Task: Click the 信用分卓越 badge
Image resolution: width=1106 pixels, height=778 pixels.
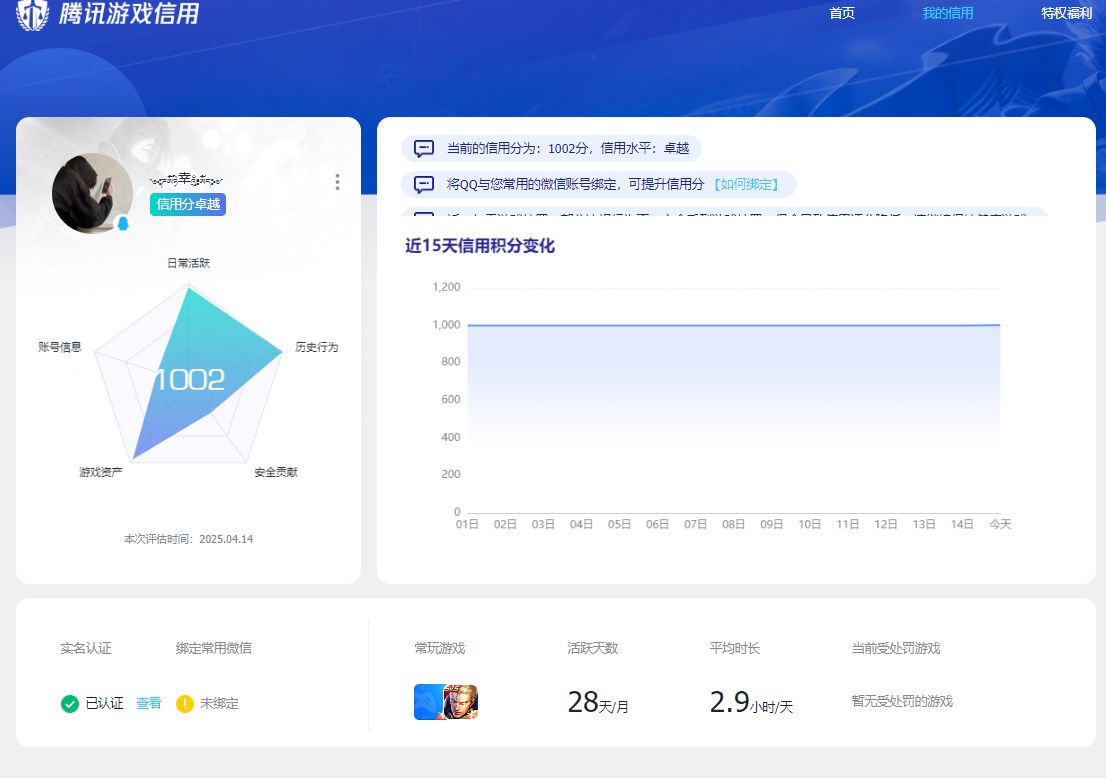Action: (188, 204)
